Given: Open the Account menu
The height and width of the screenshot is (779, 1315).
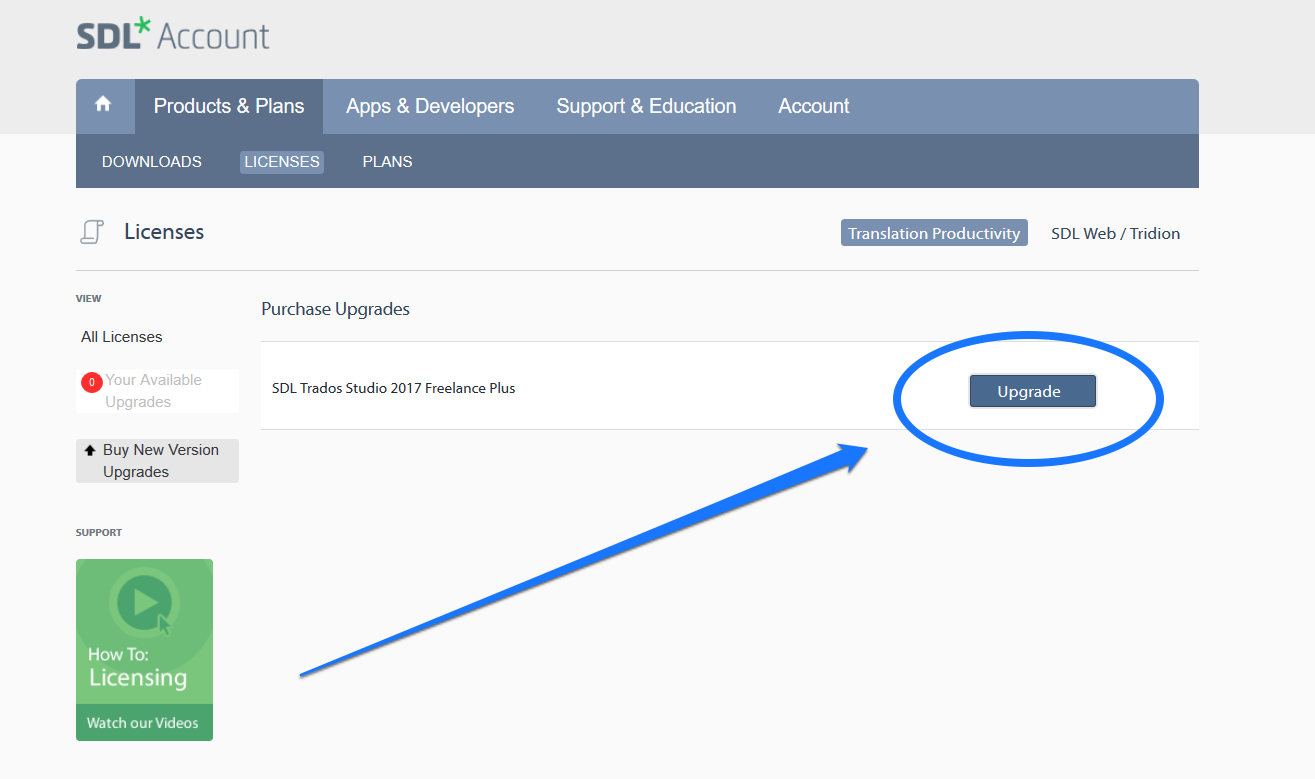Looking at the screenshot, I should coord(814,106).
